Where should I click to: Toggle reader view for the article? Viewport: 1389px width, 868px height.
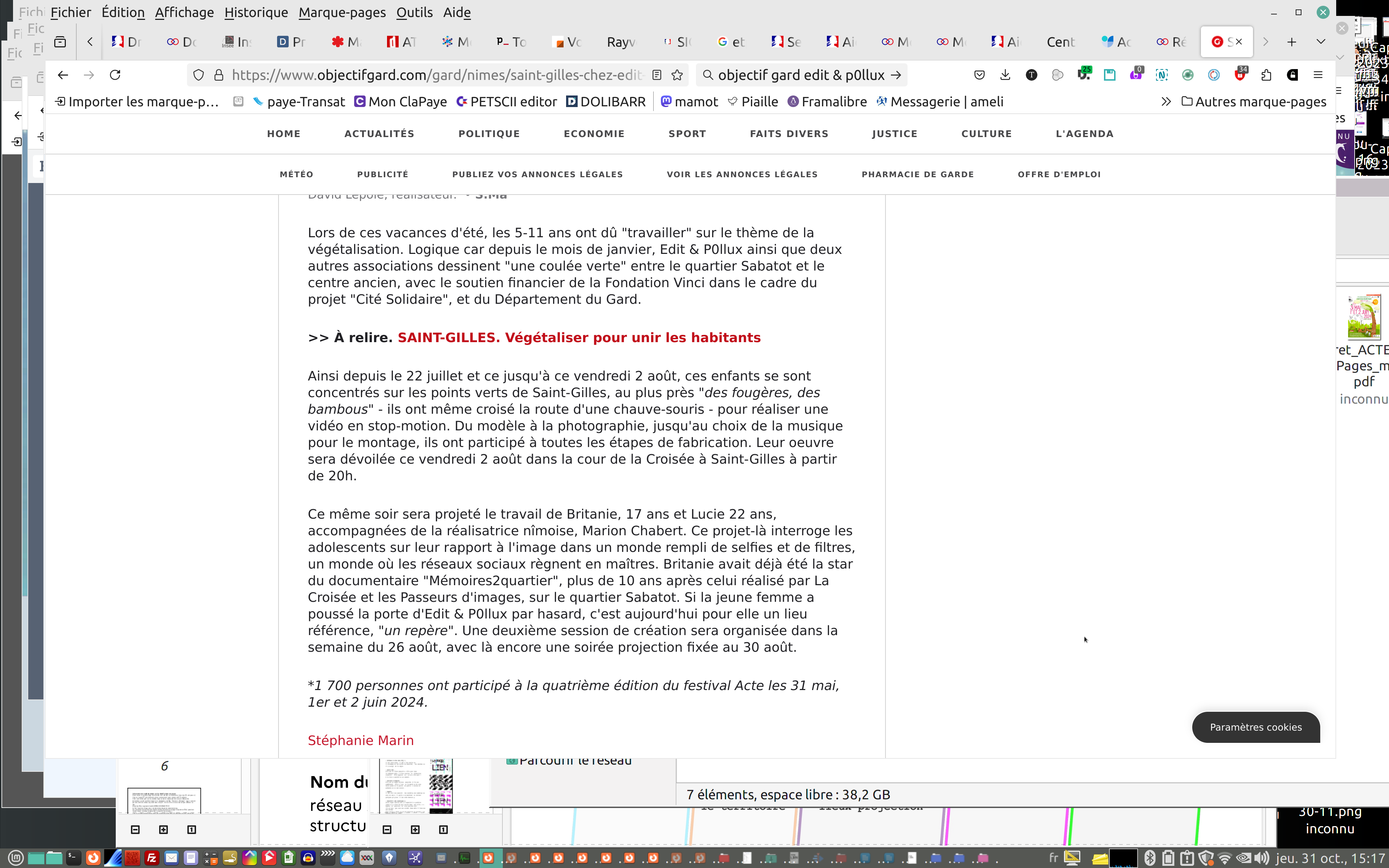[657, 75]
